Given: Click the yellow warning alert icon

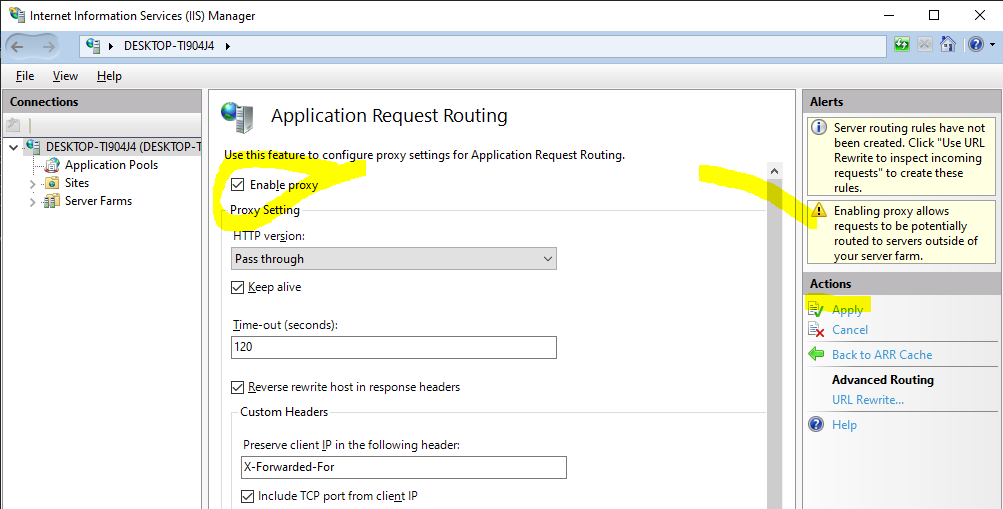Looking at the screenshot, I should 819,210.
